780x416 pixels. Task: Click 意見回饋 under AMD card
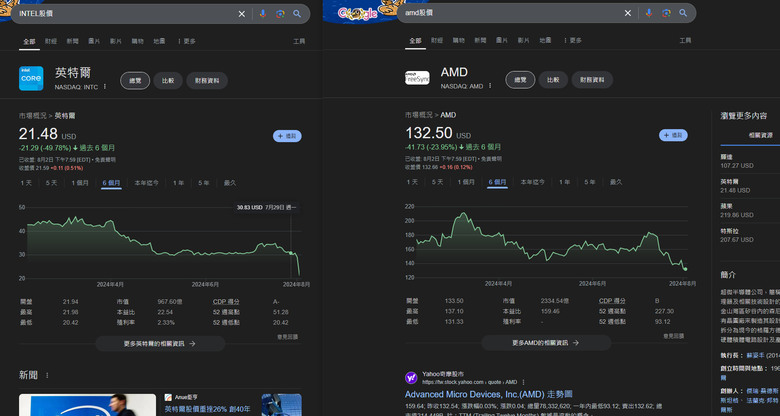[674, 336]
